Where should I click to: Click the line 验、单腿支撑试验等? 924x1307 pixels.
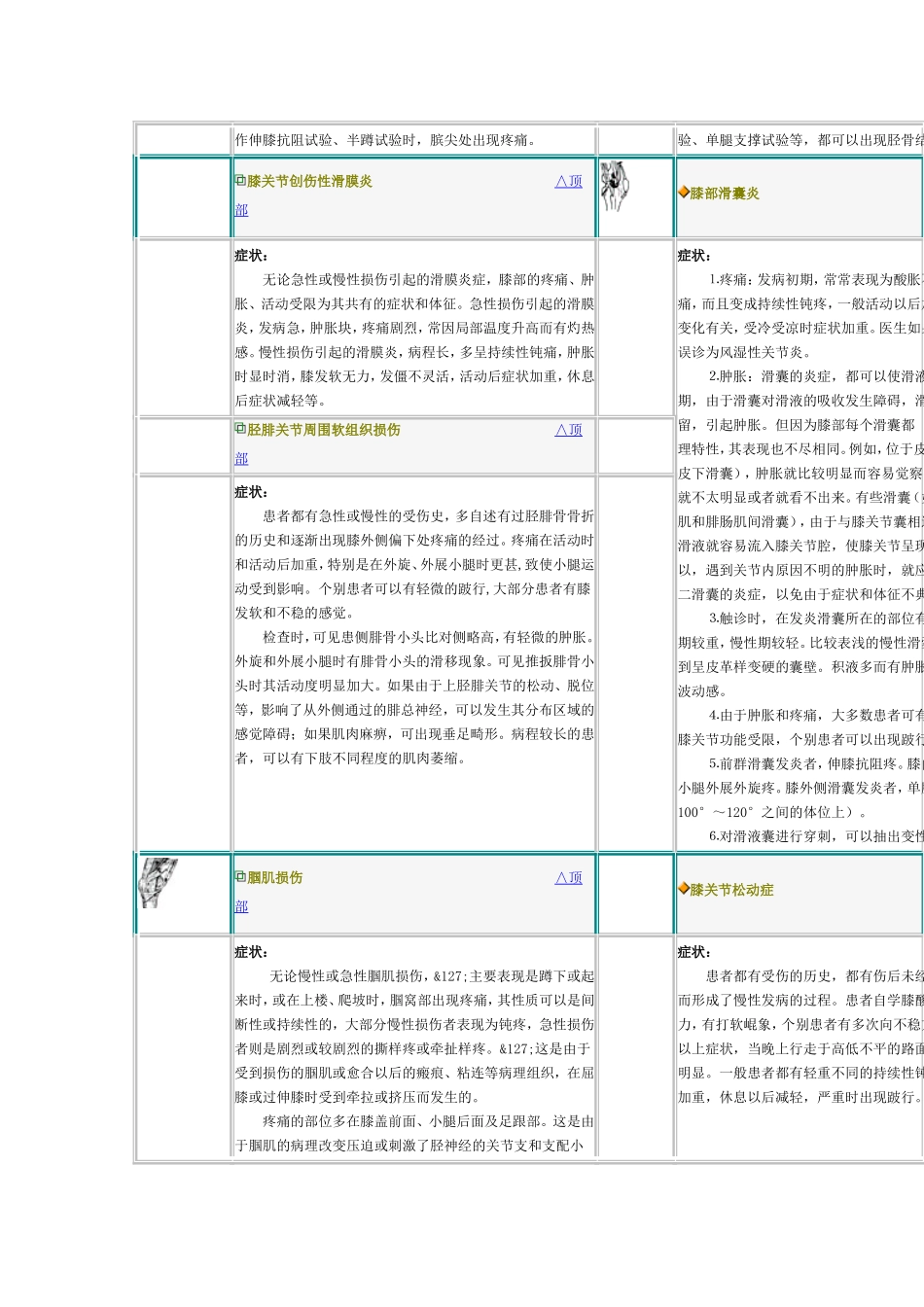click(800, 140)
